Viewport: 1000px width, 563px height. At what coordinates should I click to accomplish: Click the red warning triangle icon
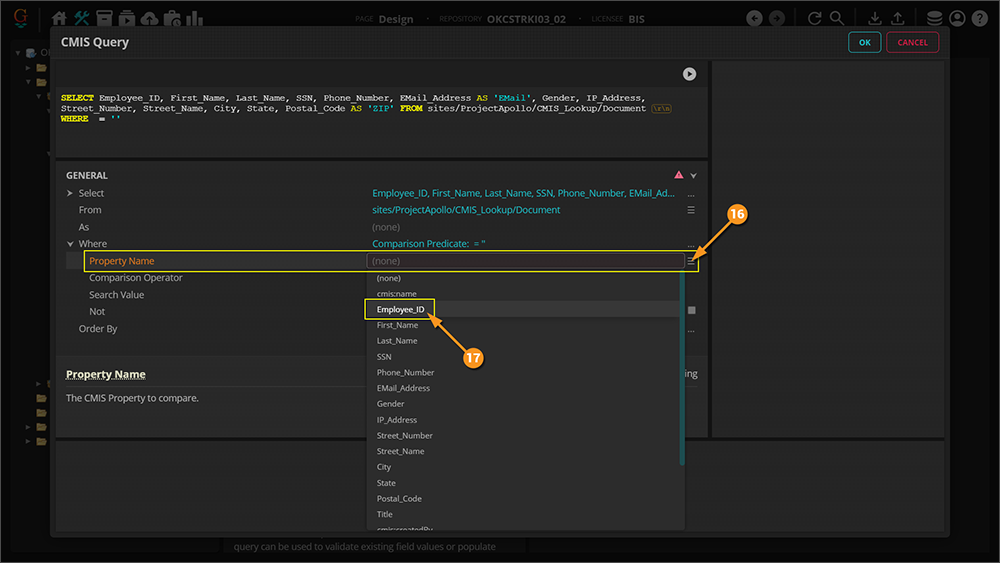coord(679,174)
